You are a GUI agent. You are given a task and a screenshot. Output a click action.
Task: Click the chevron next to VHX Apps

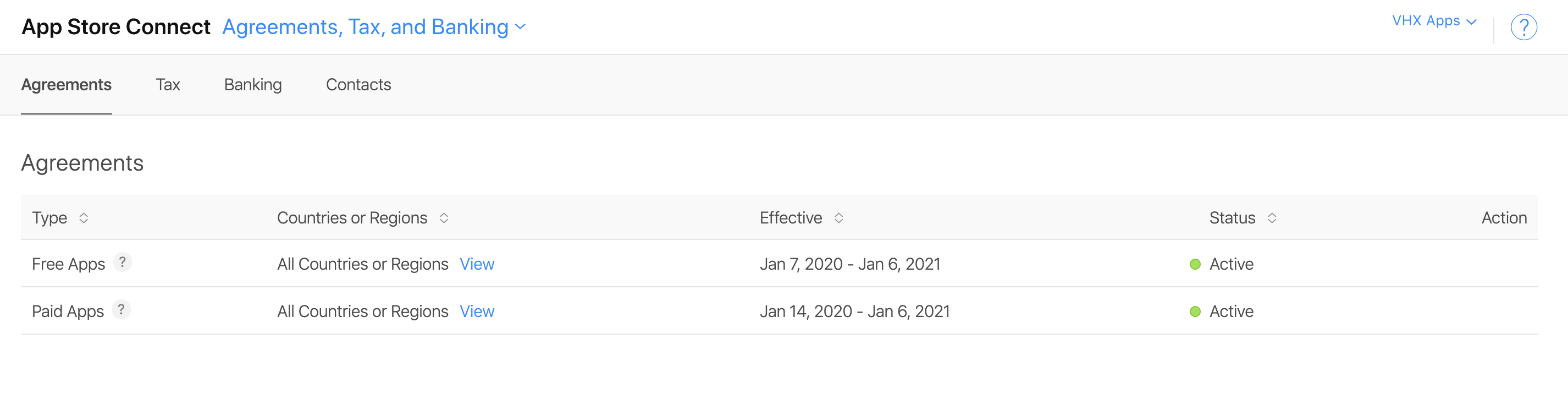coord(1471,21)
